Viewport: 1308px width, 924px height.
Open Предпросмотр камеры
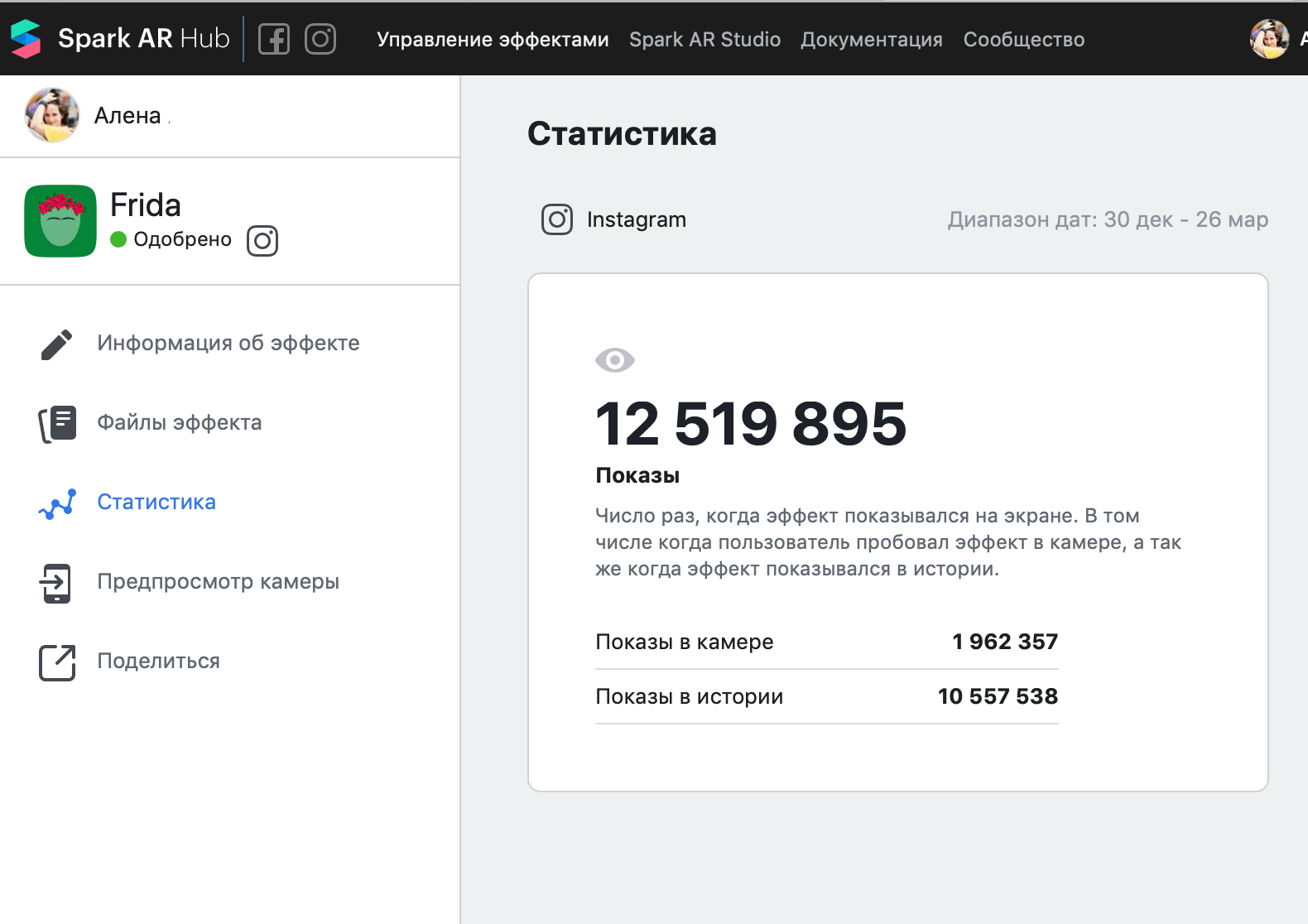(219, 581)
